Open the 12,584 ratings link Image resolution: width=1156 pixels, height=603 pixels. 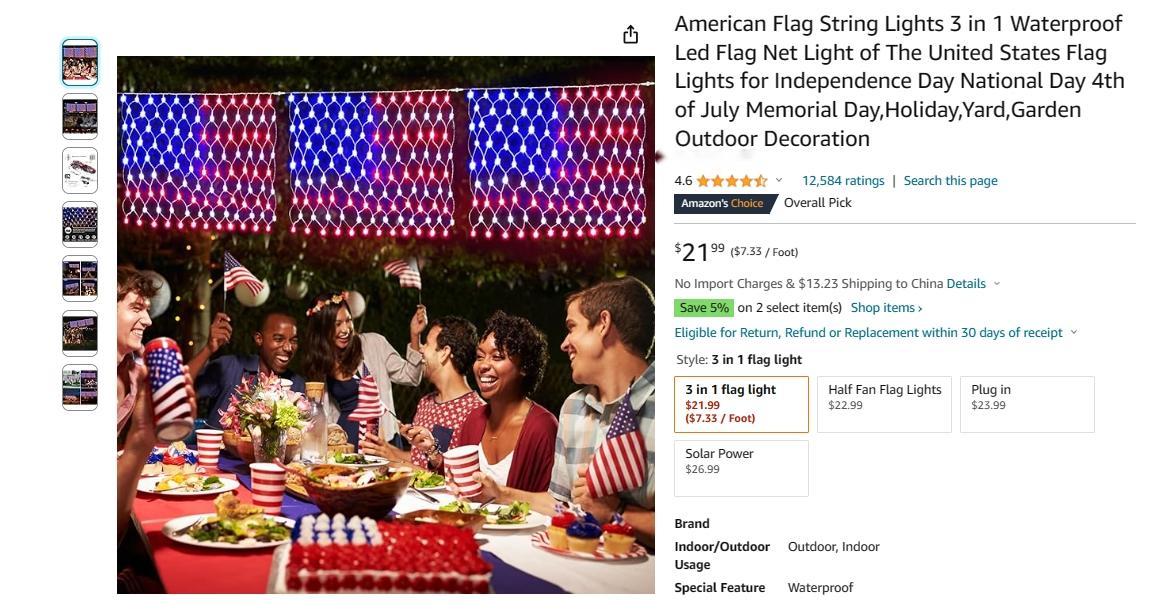pos(843,181)
